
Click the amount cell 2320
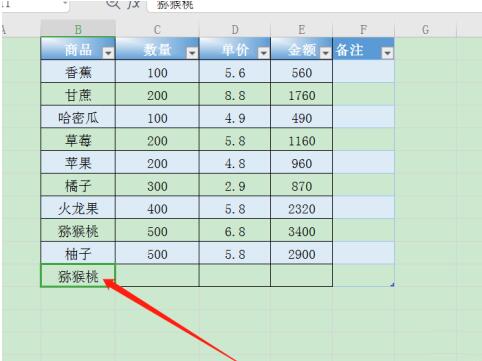(x=302, y=208)
